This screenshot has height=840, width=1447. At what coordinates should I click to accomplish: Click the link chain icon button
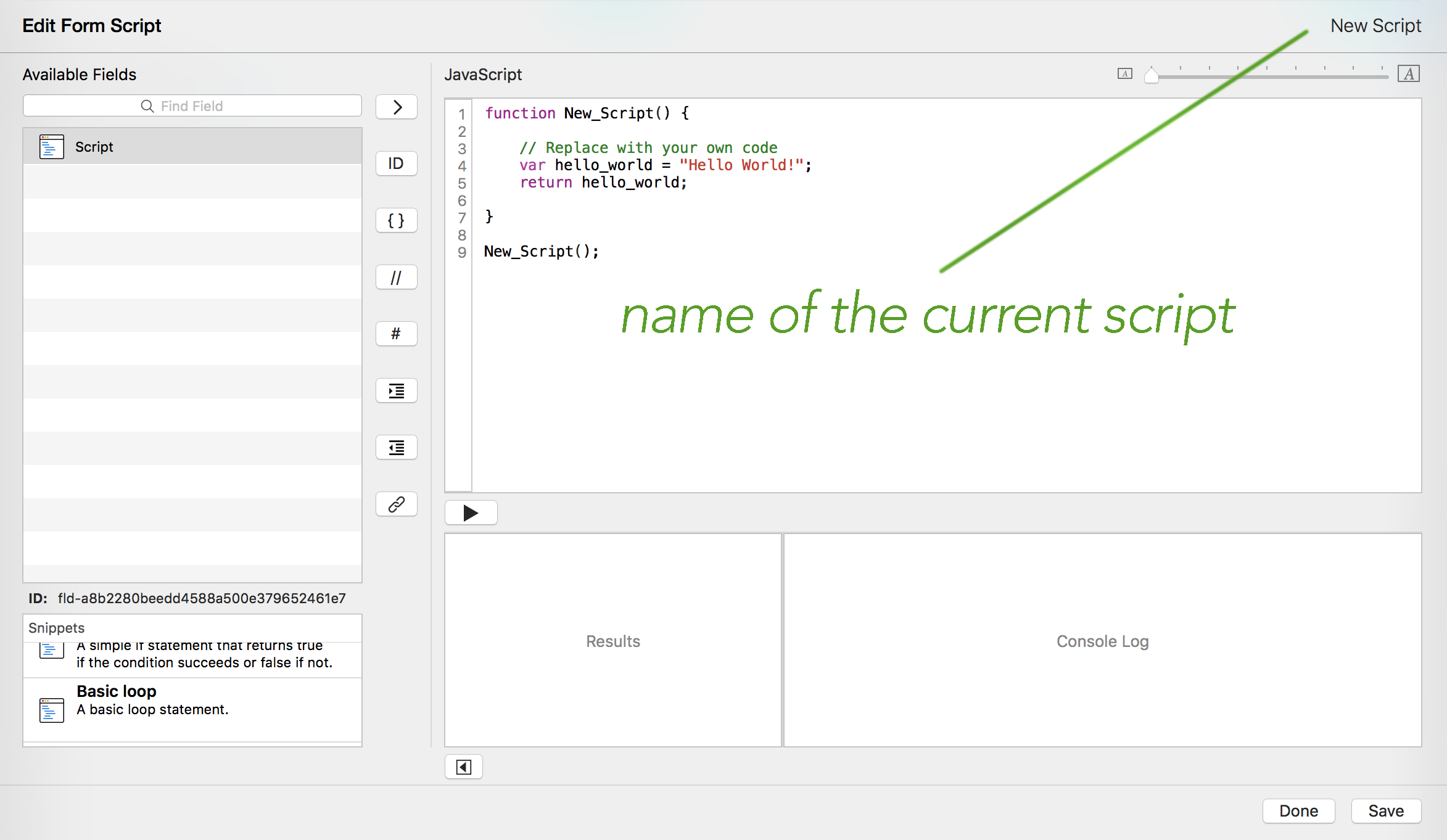pos(397,504)
